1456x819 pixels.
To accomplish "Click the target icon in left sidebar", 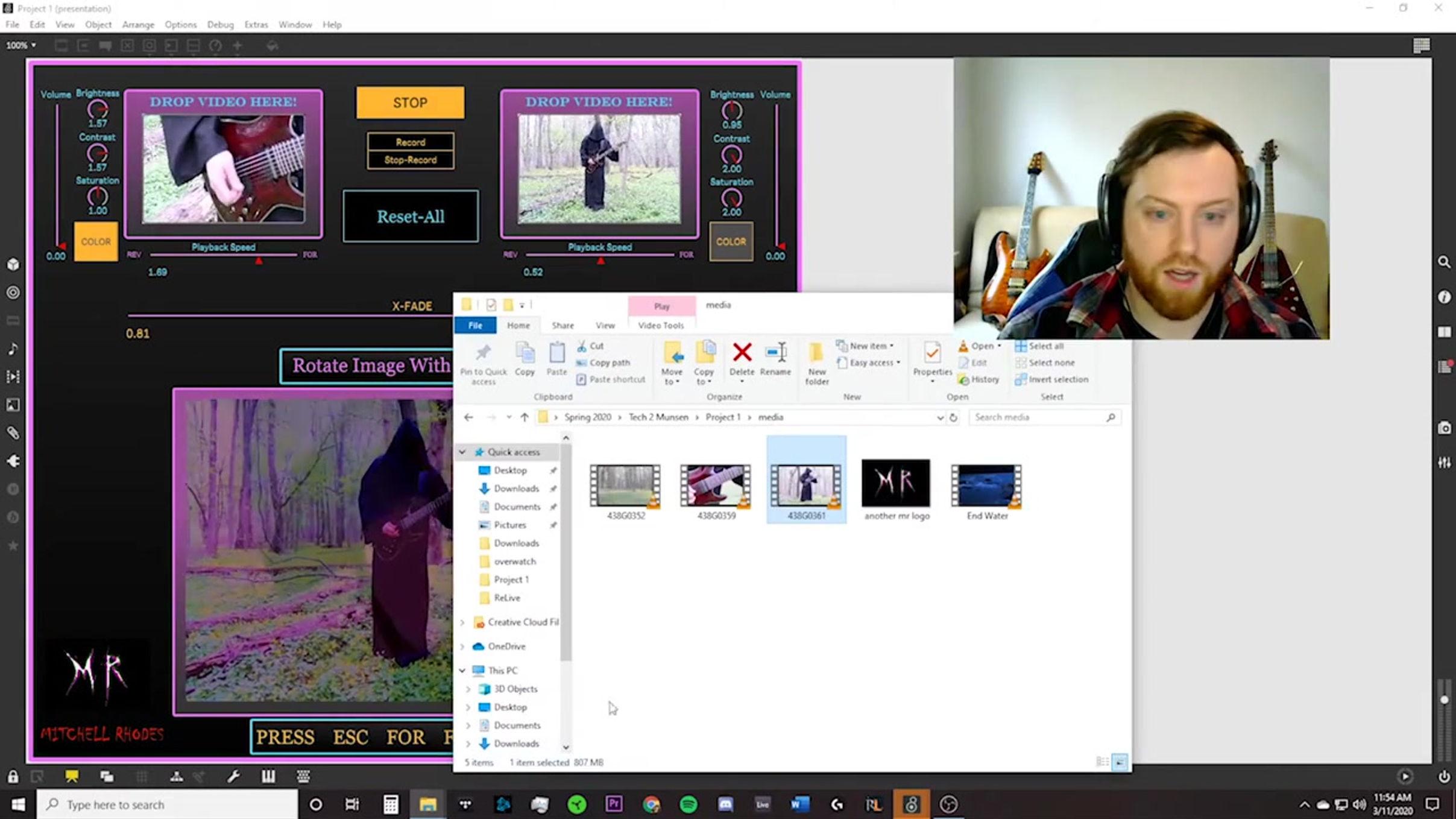I will click(x=13, y=292).
